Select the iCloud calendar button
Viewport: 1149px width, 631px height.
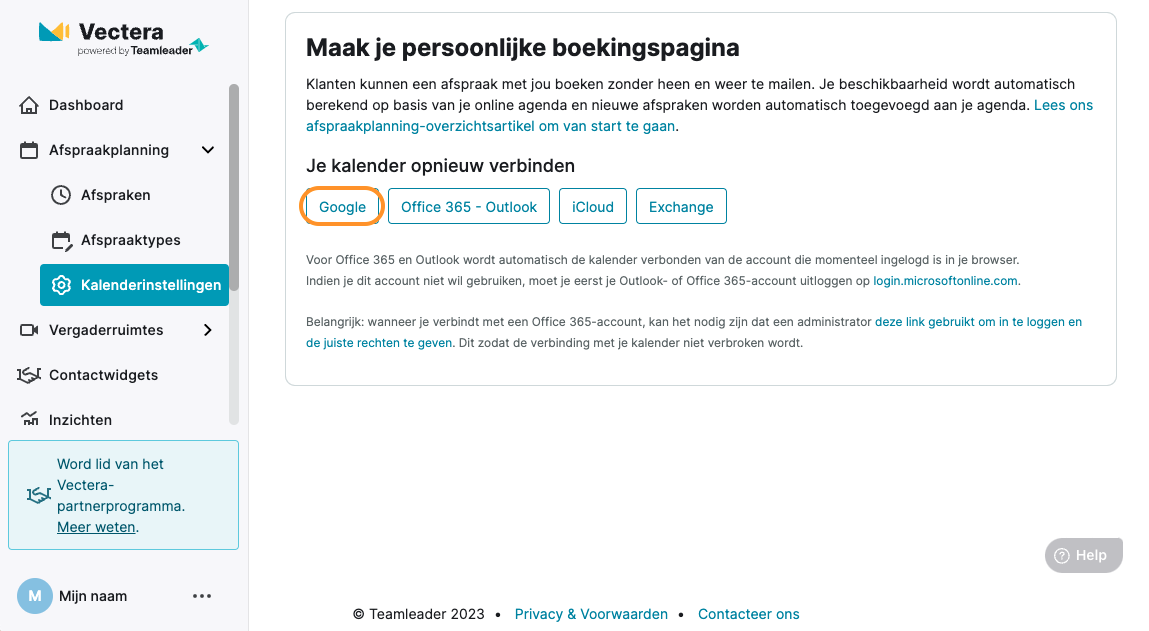click(x=593, y=207)
